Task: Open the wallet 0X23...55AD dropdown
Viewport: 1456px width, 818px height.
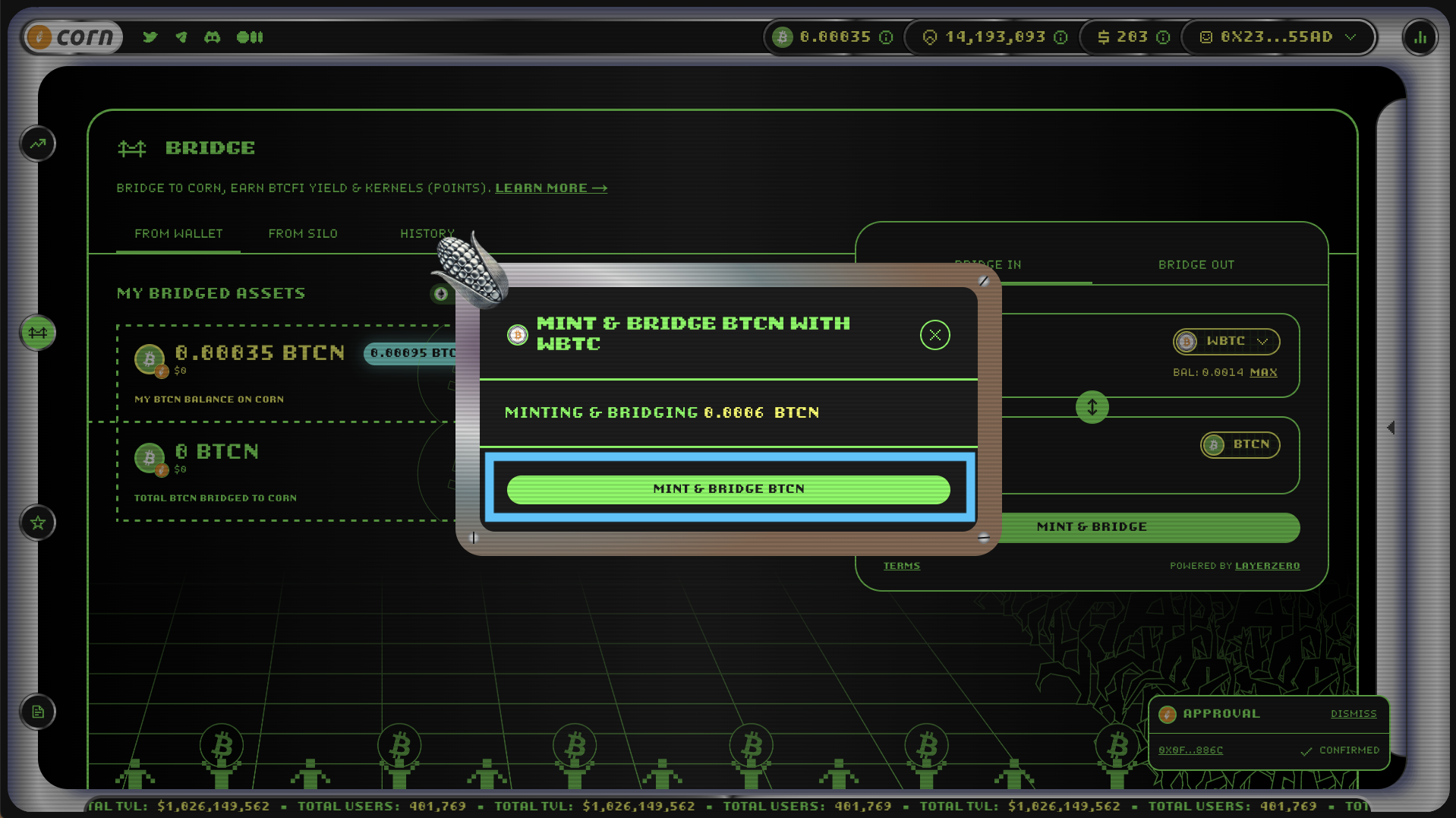Action: click(1280, 36)
